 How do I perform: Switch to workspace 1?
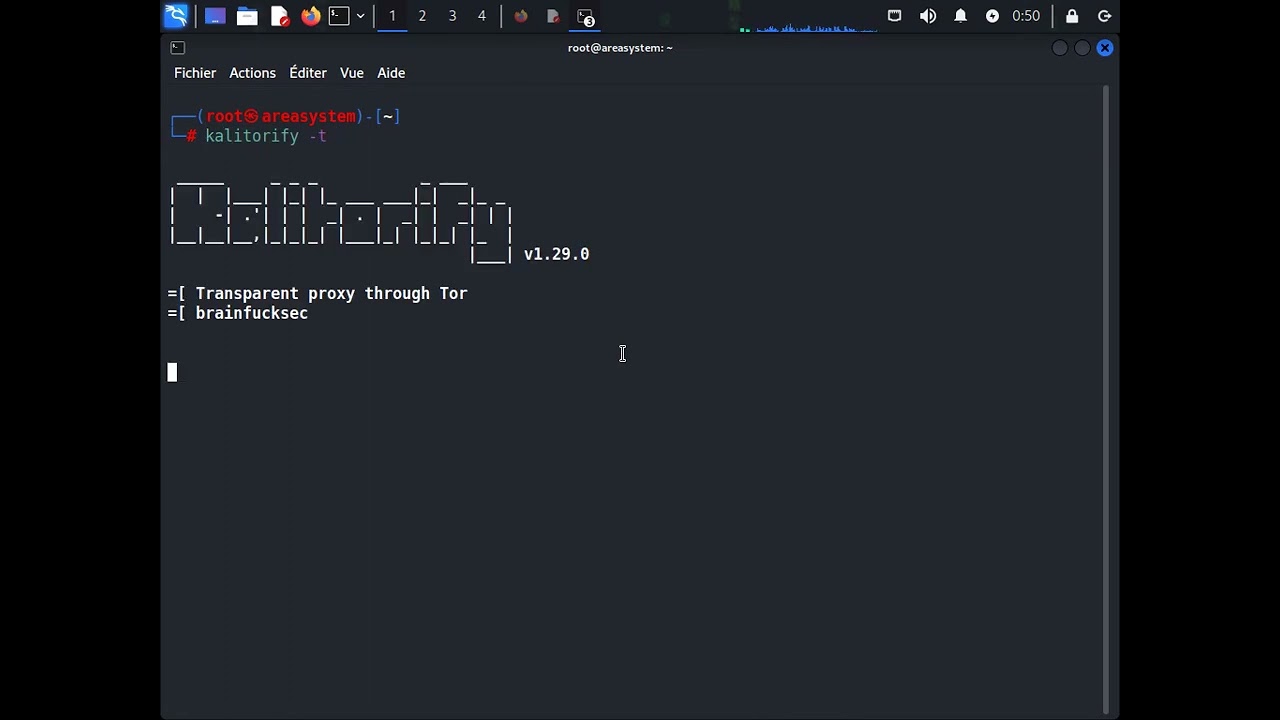[392, 16]
